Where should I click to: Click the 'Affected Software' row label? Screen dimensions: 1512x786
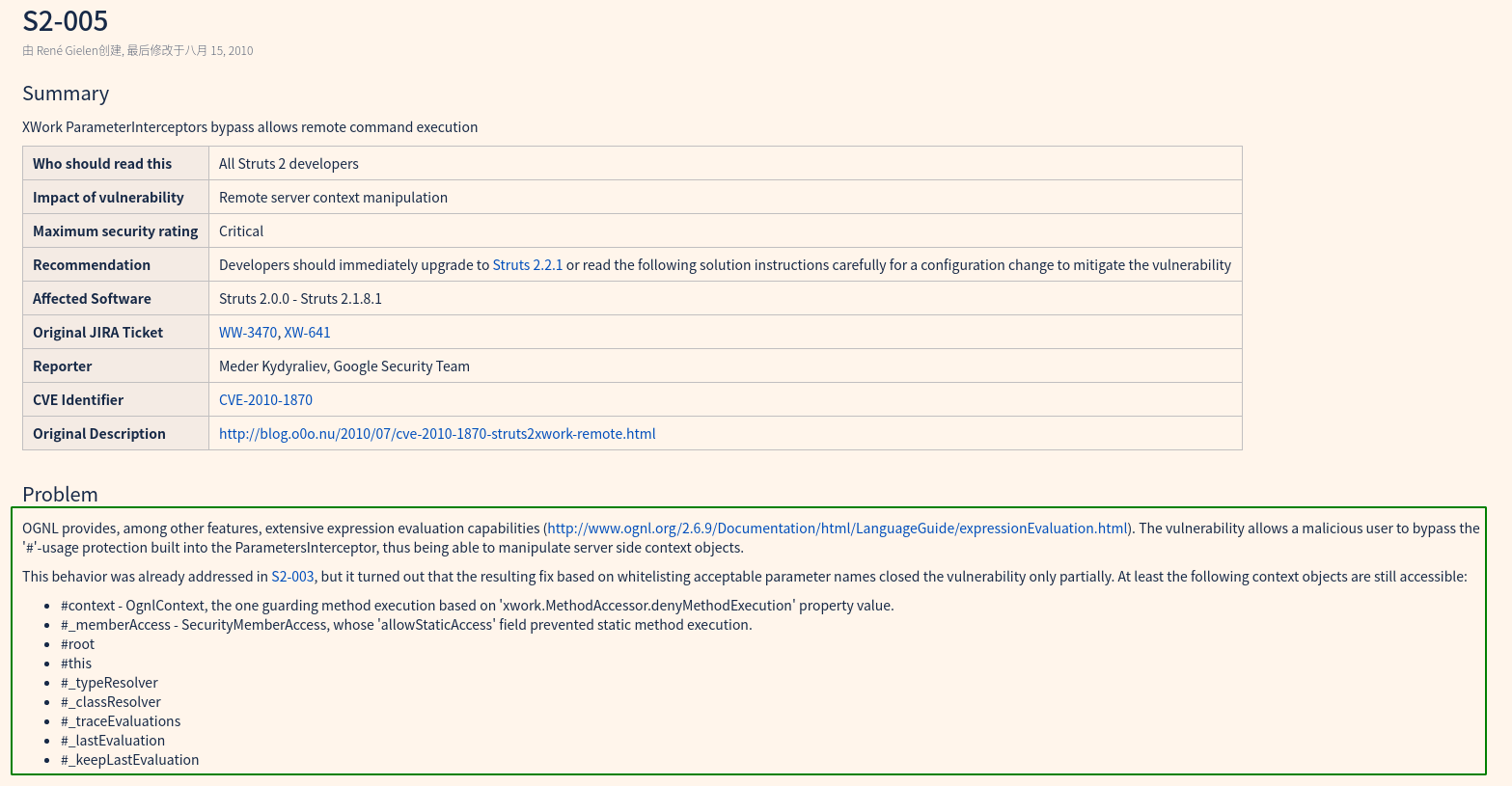tap(92, 299)
